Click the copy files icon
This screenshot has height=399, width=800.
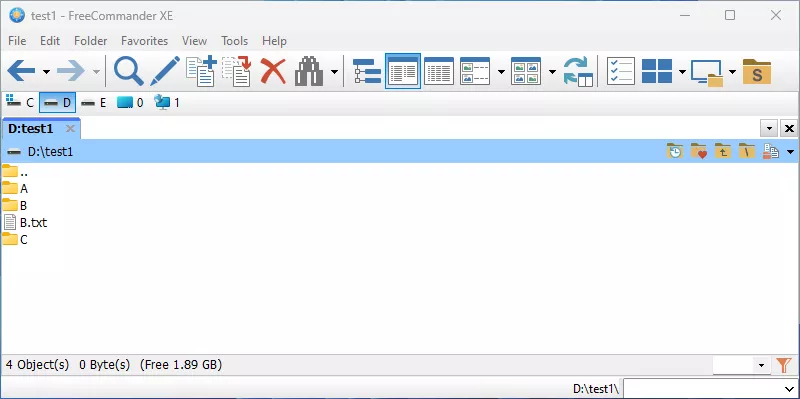(202, 71)
